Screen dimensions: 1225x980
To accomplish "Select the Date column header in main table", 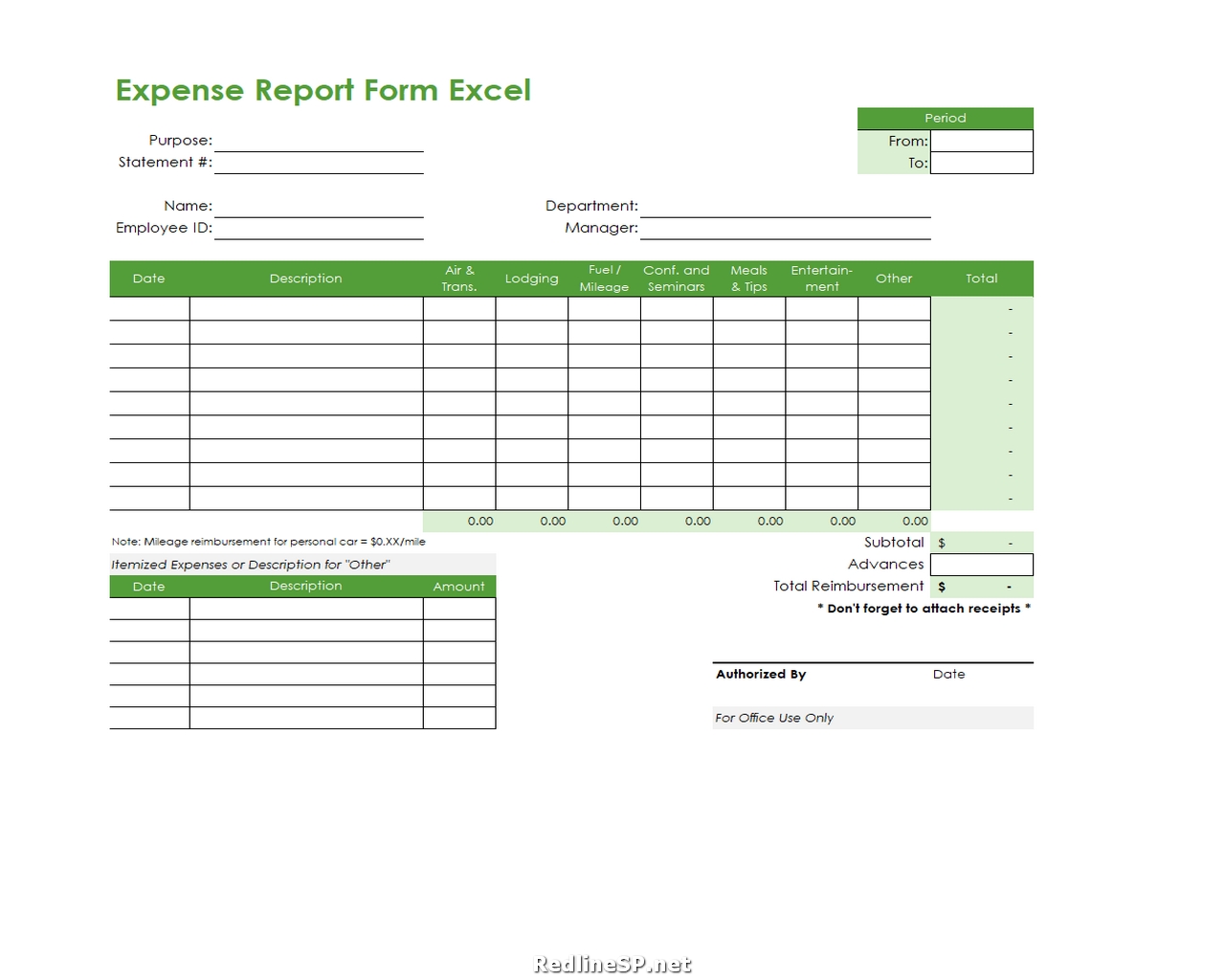I will 149,278.
